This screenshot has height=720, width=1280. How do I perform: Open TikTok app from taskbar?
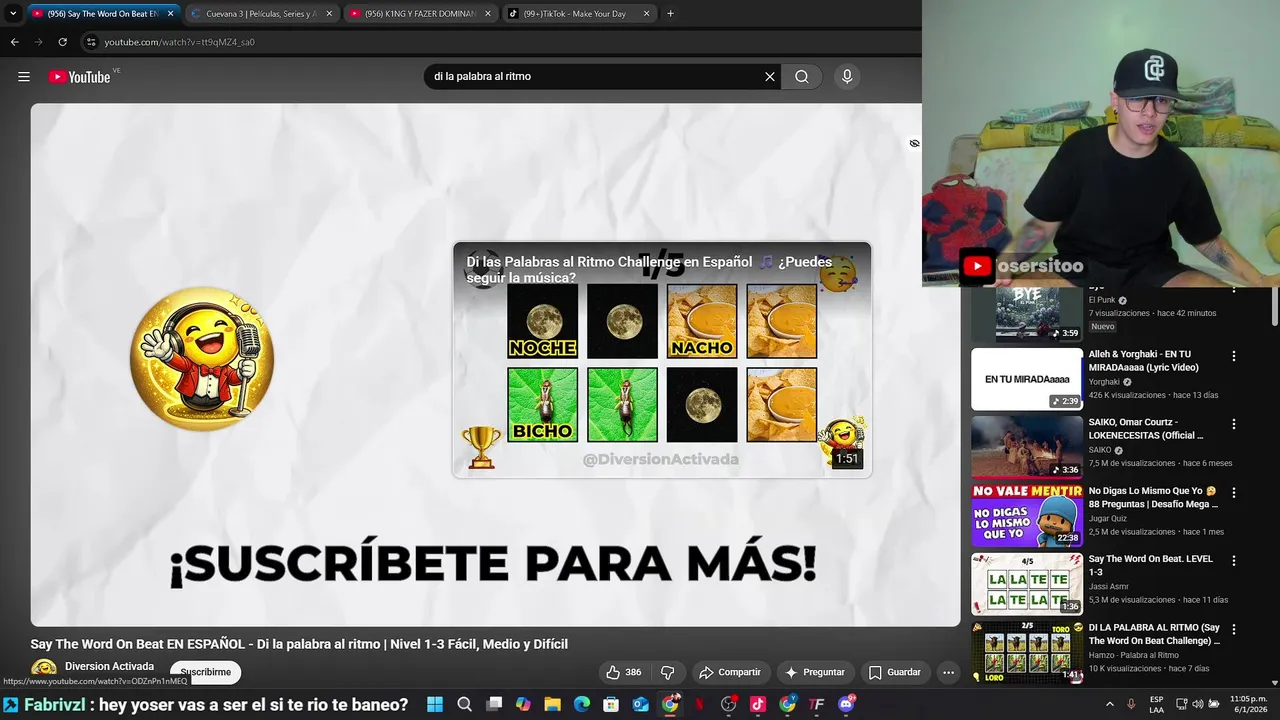(758, 705)
